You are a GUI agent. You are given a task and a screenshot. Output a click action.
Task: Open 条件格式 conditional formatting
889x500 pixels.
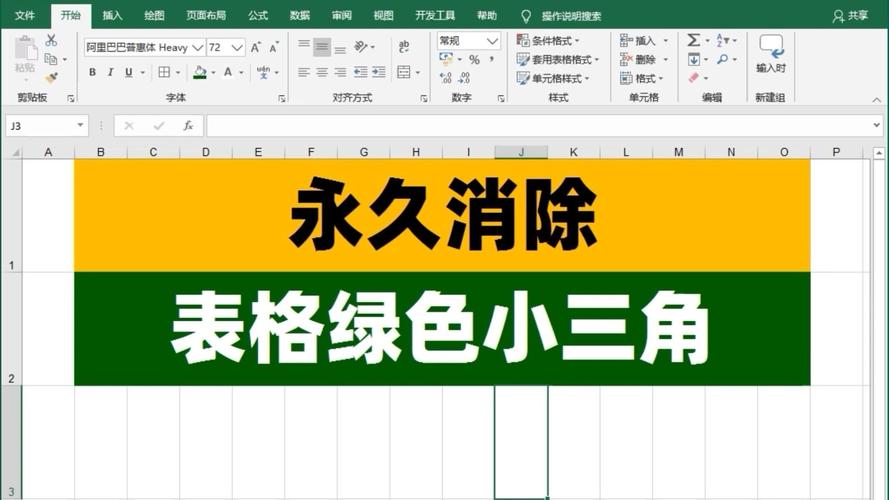pos(548,40)
